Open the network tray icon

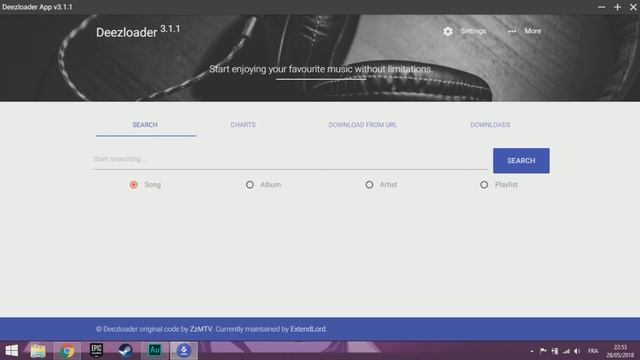(555, 351)
